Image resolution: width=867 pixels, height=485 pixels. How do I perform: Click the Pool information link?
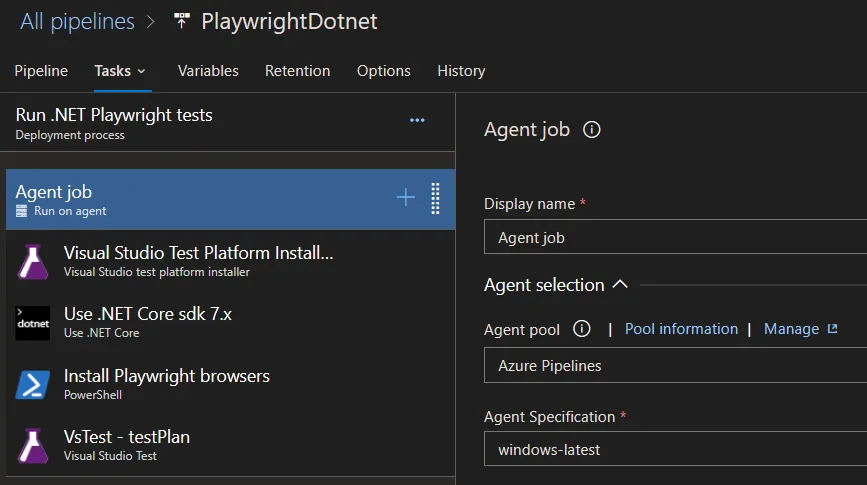(681, 329)
